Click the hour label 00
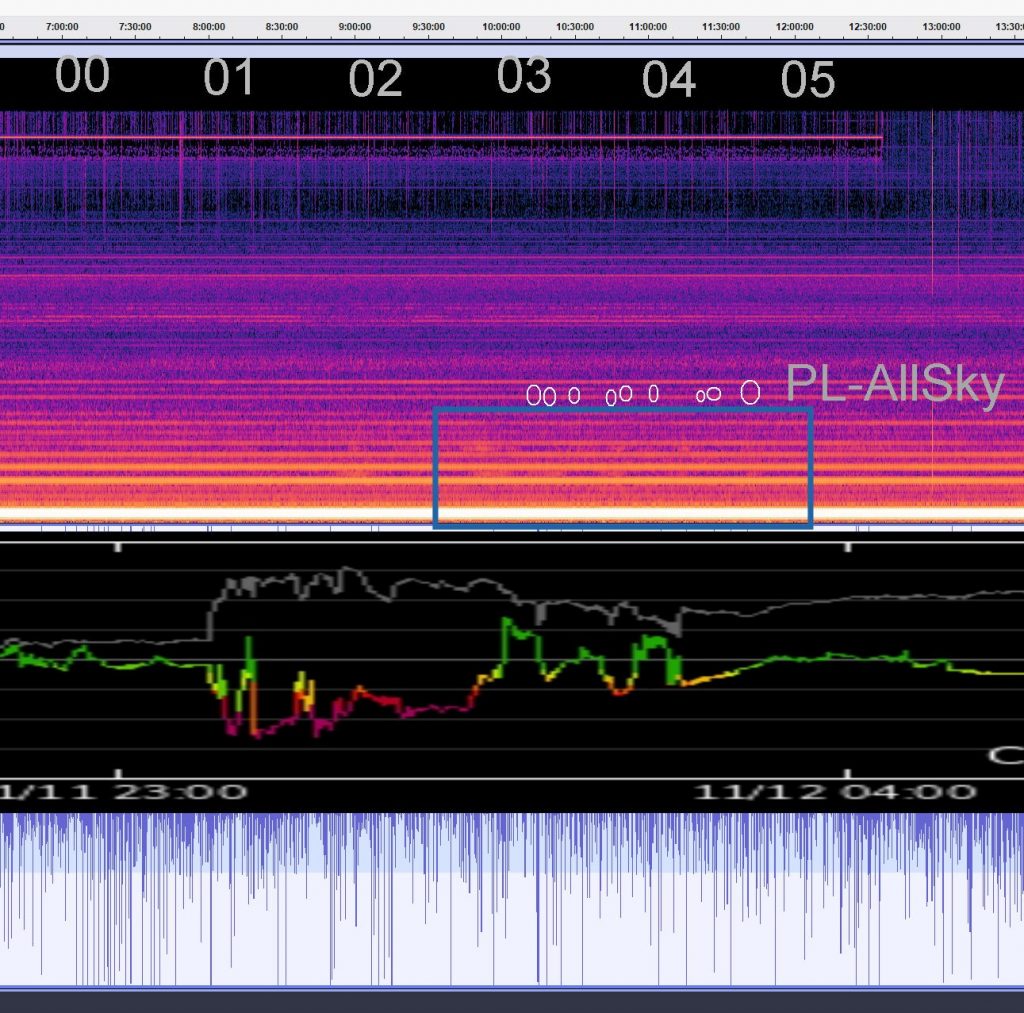The height and width of the screenshot is (1013, 1024). point(82,76)
